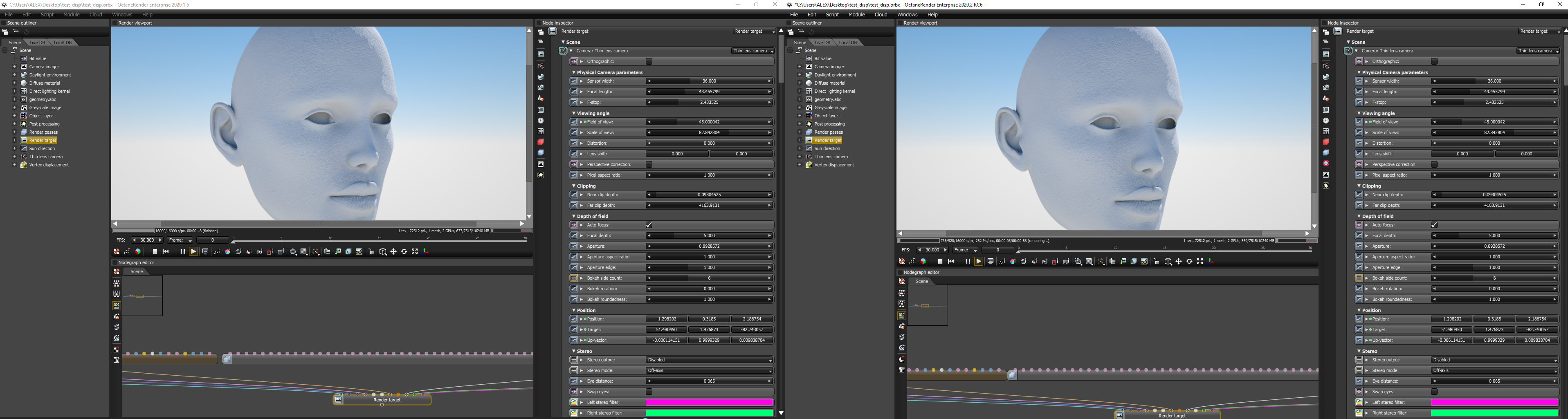This screenshot has width=1568, height=419.
Task: Disable Auto-focus checkbox in right node inspector
Action: pos(1434,225)
